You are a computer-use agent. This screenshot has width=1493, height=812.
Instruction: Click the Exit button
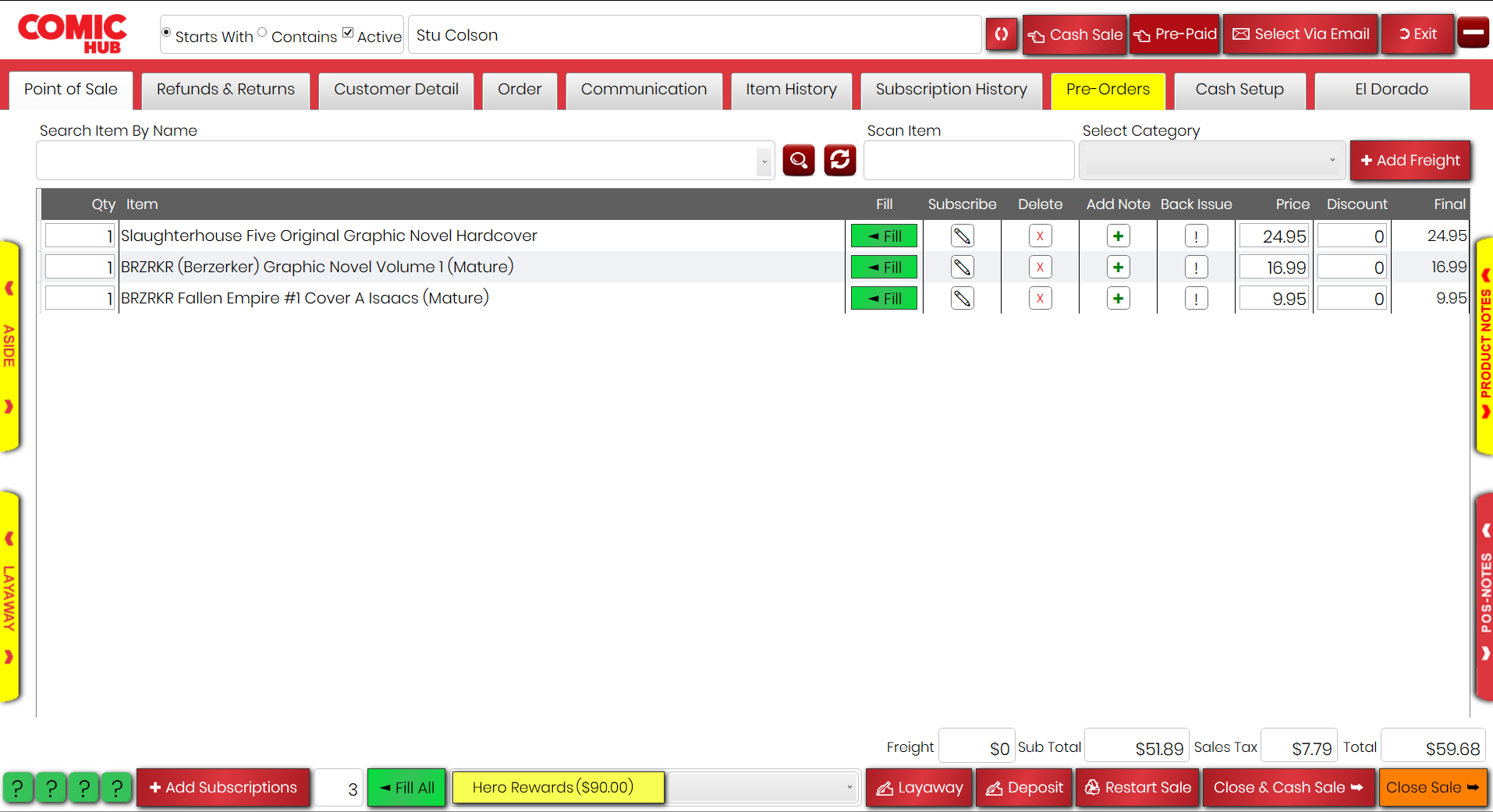click(x=1417, y=34)
